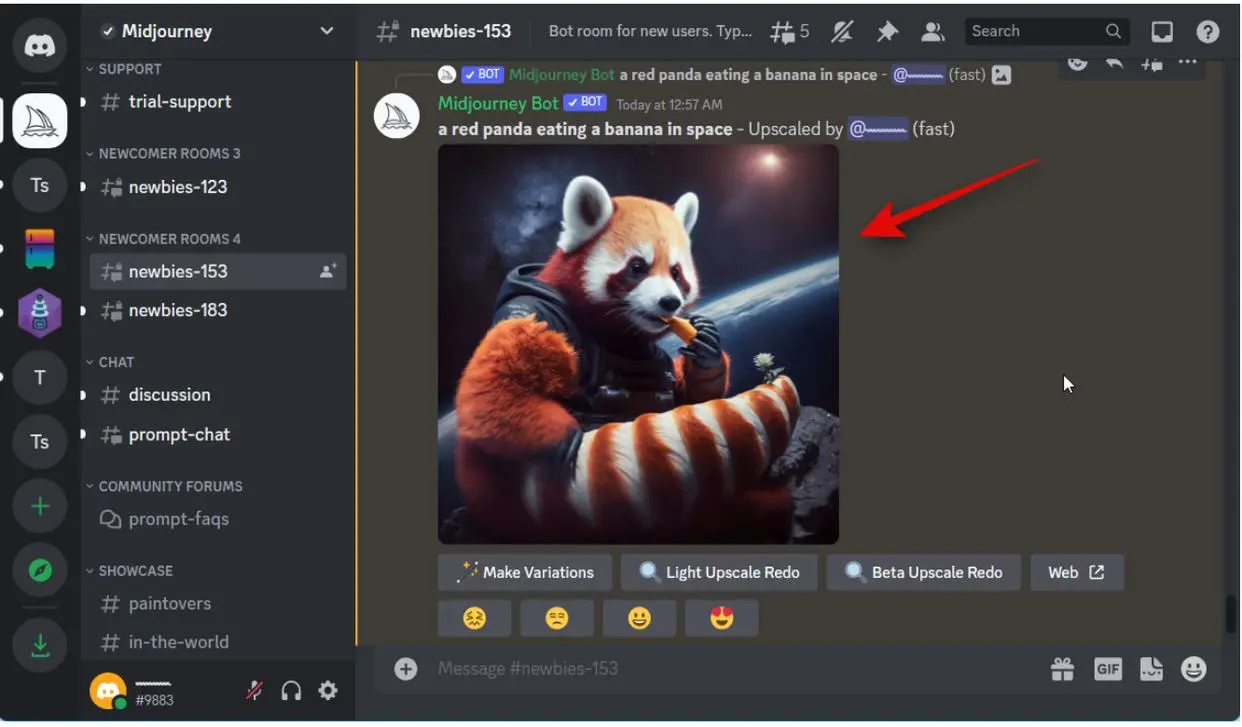The height and width of the screenshot is (727, 1242).
Task: Open the Inbox icon in header
Action: 1162,32
